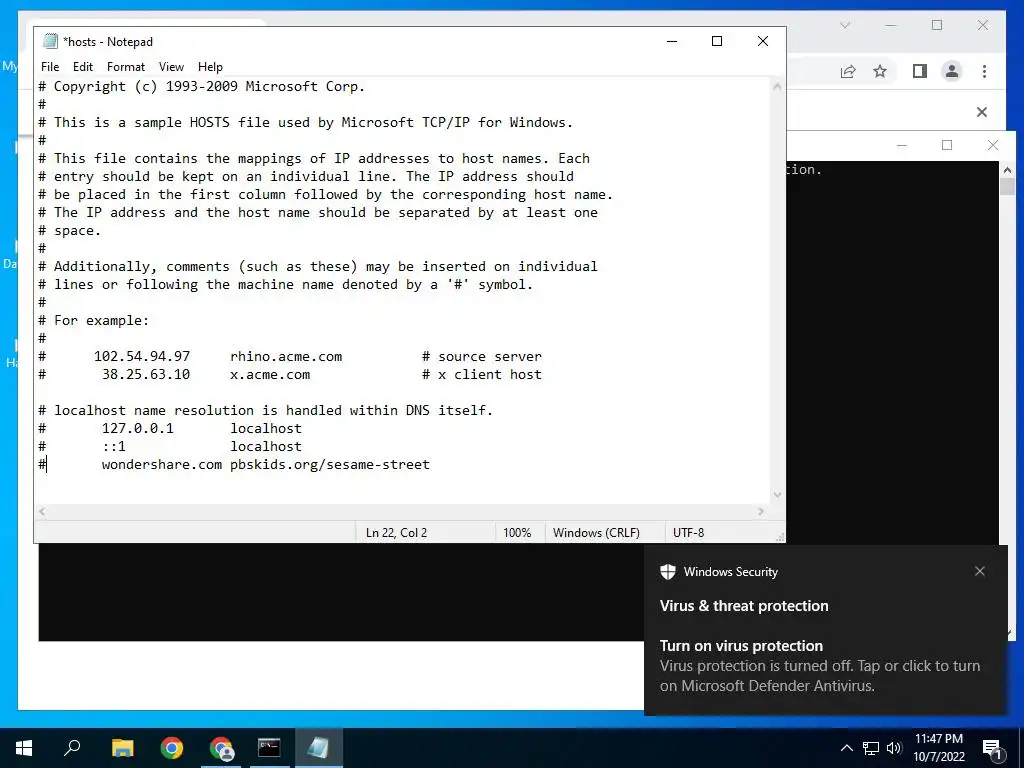The width and height of the screenshot is (1024, 768).
Task: Close the hosts Notepad window
Action: 762,41
